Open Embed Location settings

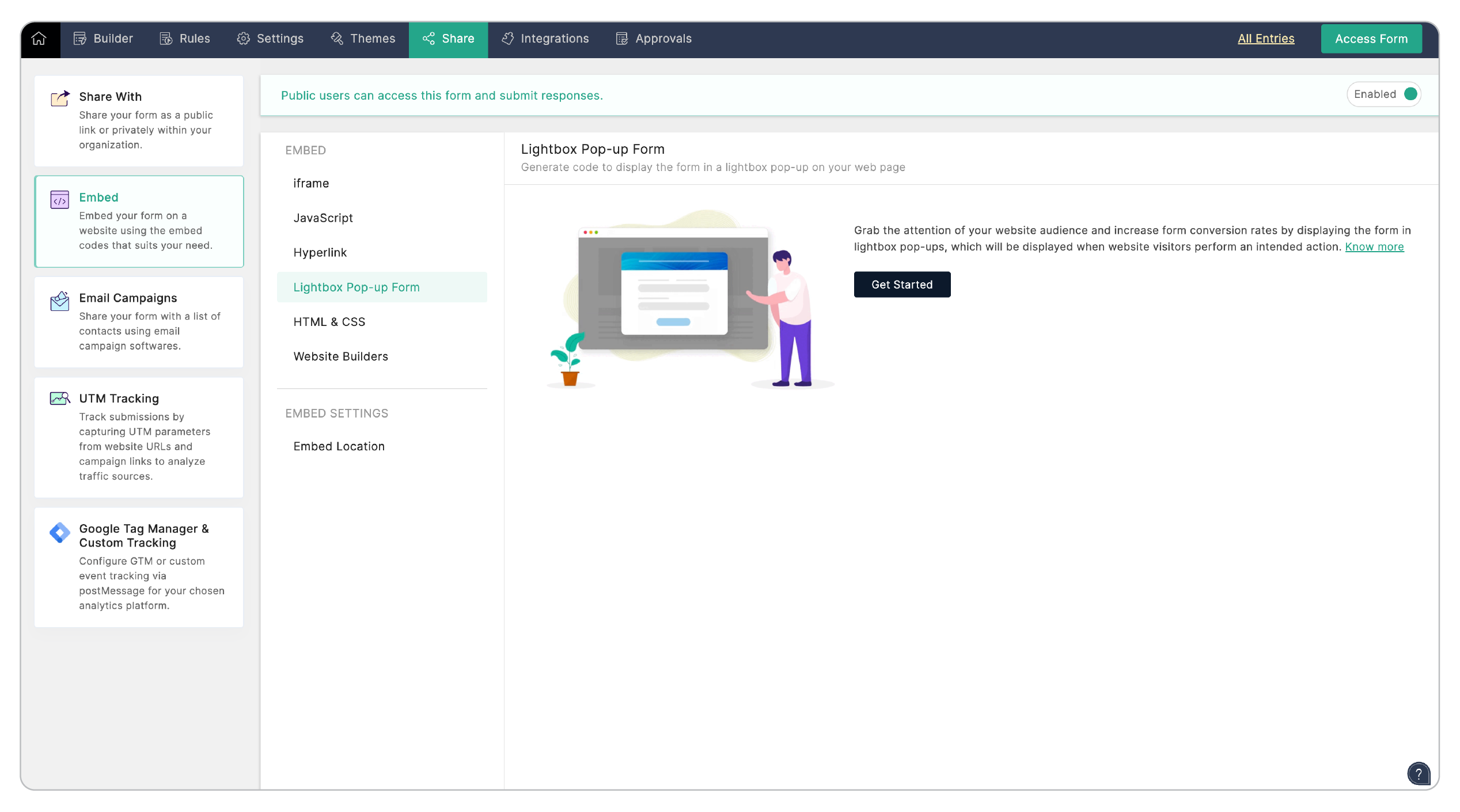[x=339, y=446]
